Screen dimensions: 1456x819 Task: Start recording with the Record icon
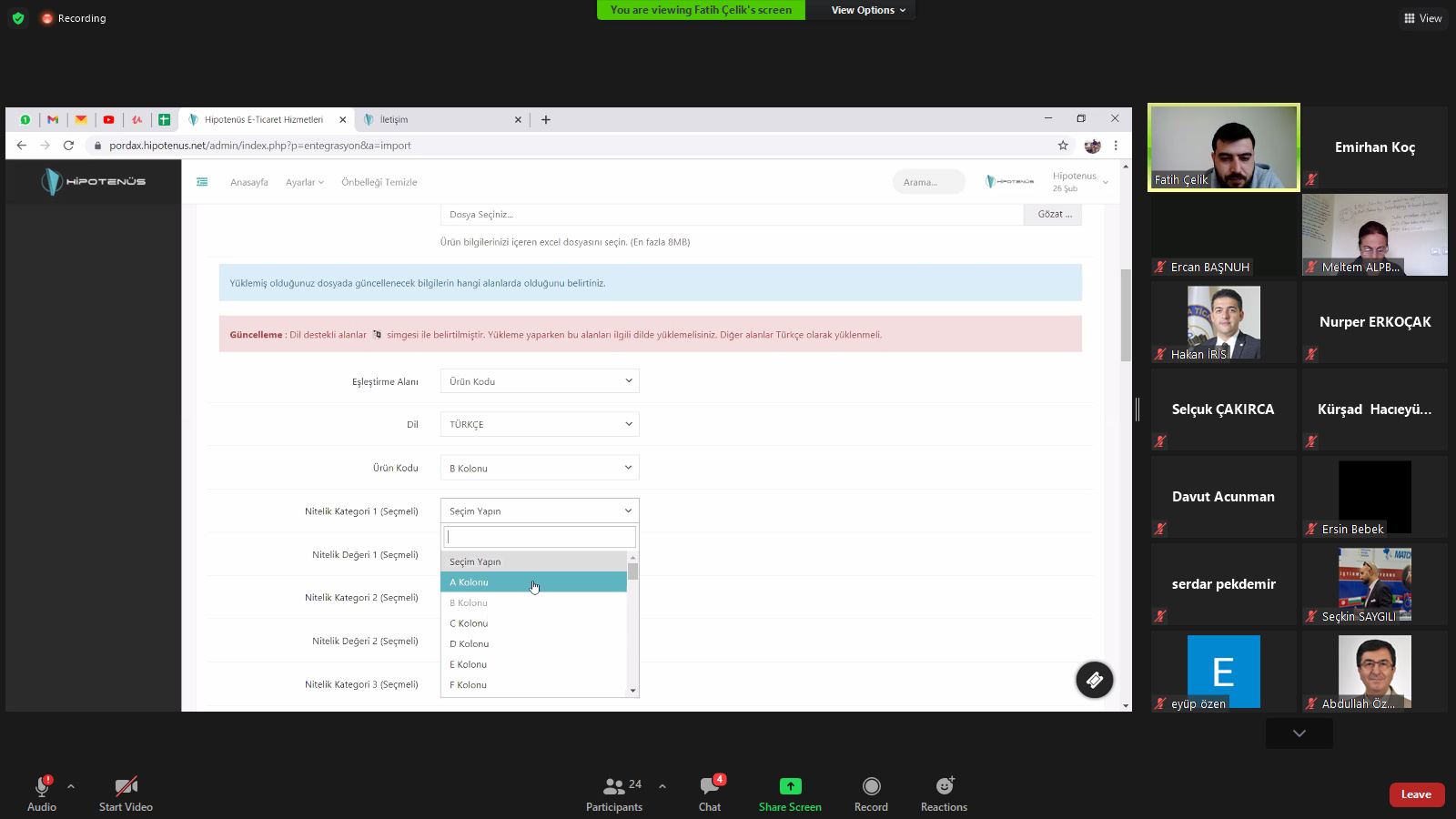click(x=871, y=787)
